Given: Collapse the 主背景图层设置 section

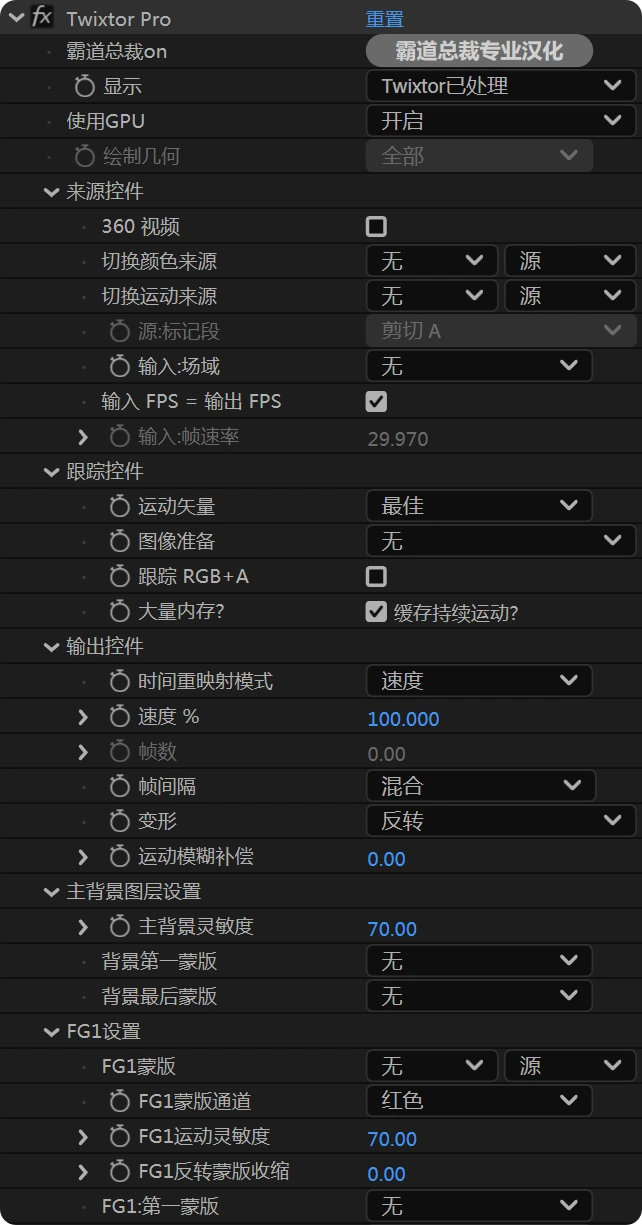Looking at the screenshot, I should click(51, 892).
